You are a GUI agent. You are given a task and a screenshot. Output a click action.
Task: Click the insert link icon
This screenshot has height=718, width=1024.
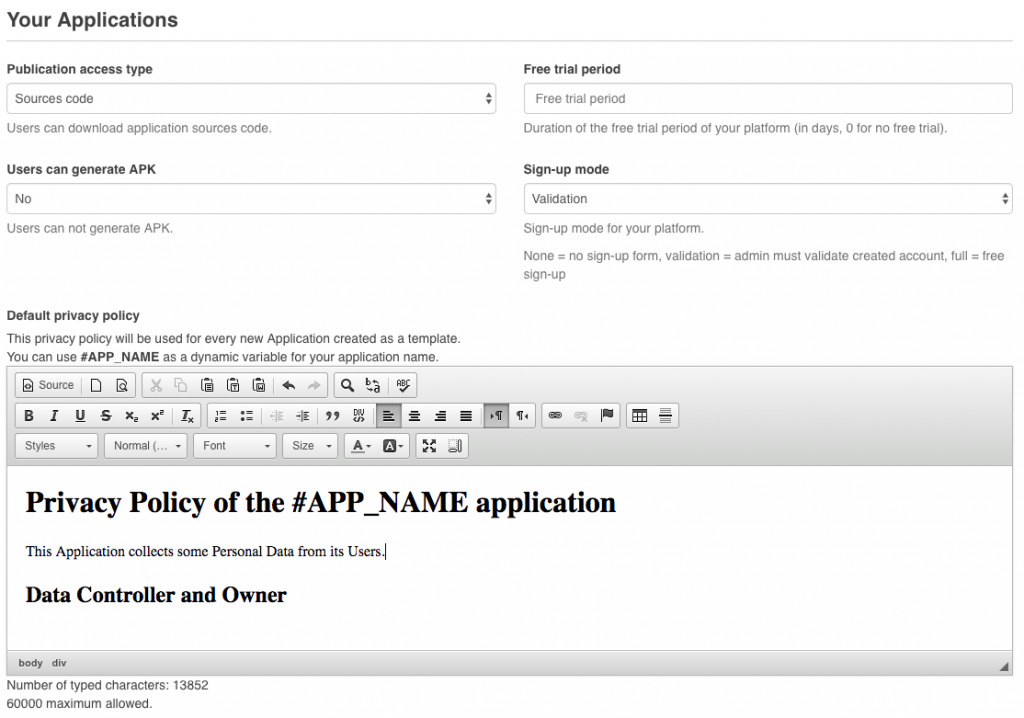555,416
